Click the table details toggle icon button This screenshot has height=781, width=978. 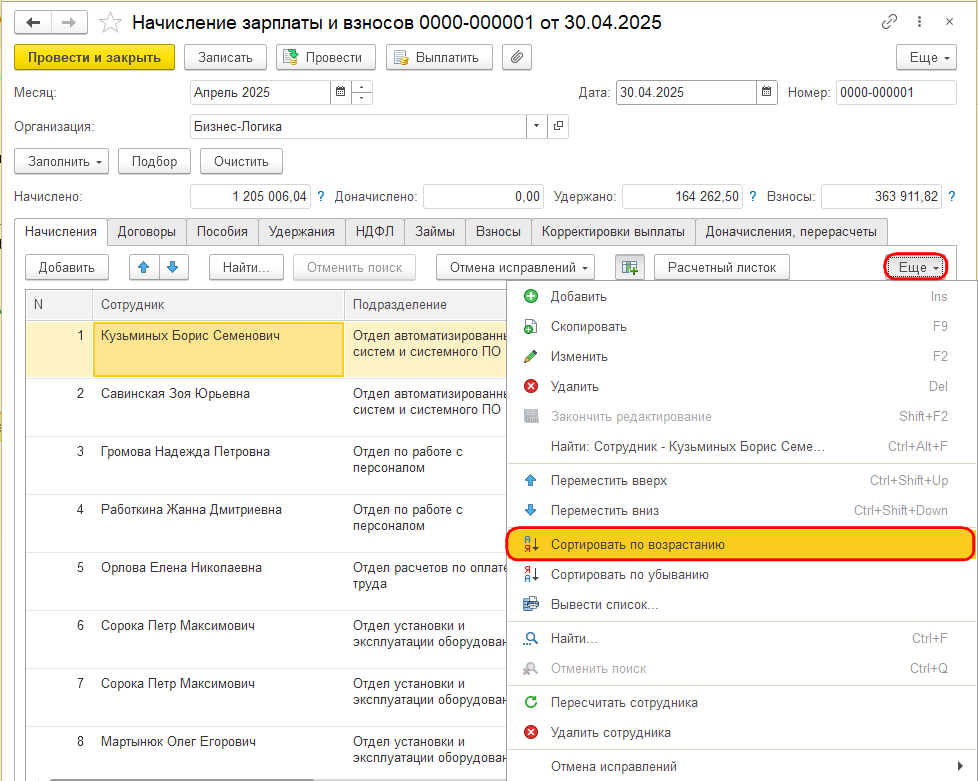630,268
